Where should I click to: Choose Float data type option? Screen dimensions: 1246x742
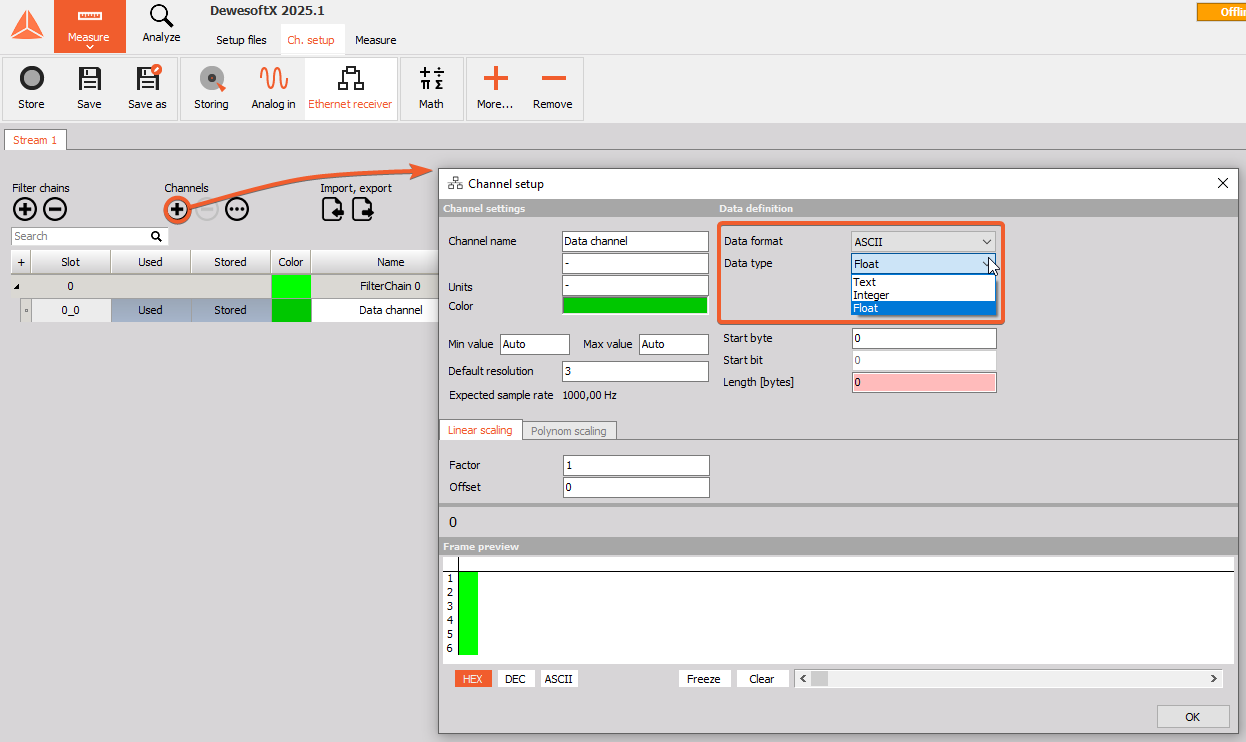coord(923,308)
